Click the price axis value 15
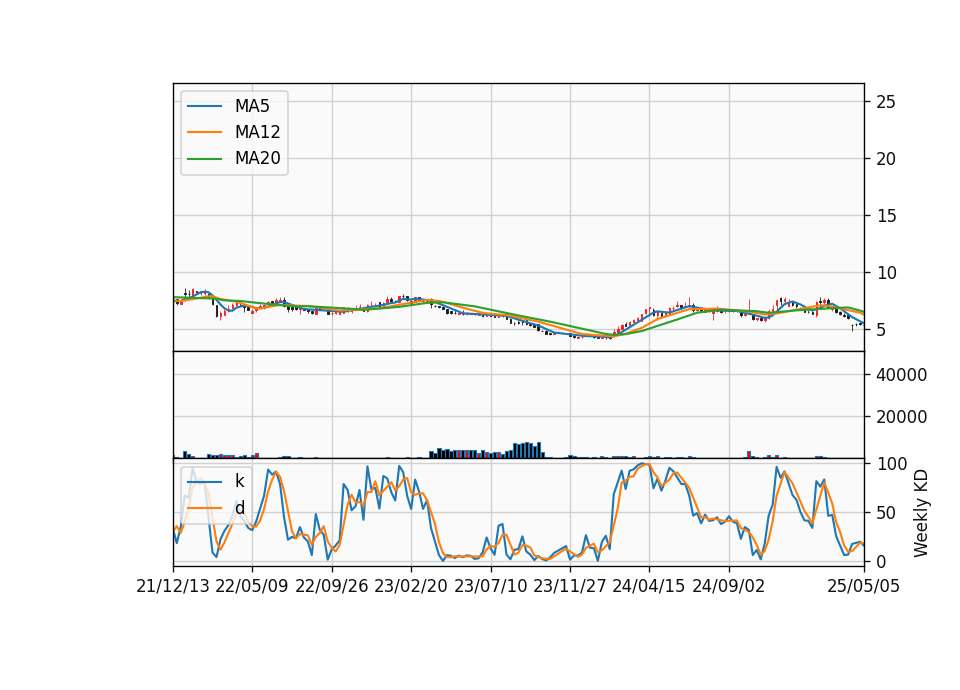 [885, 216]
